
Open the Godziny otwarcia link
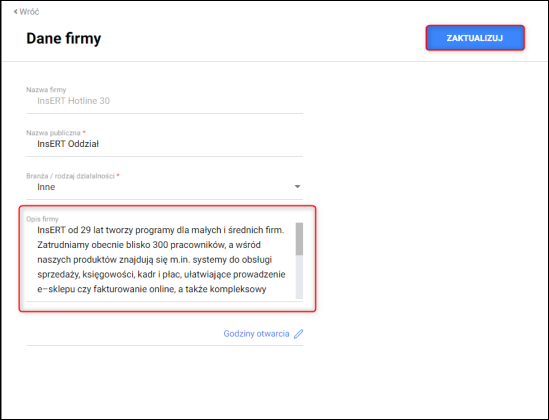[256, 334]
